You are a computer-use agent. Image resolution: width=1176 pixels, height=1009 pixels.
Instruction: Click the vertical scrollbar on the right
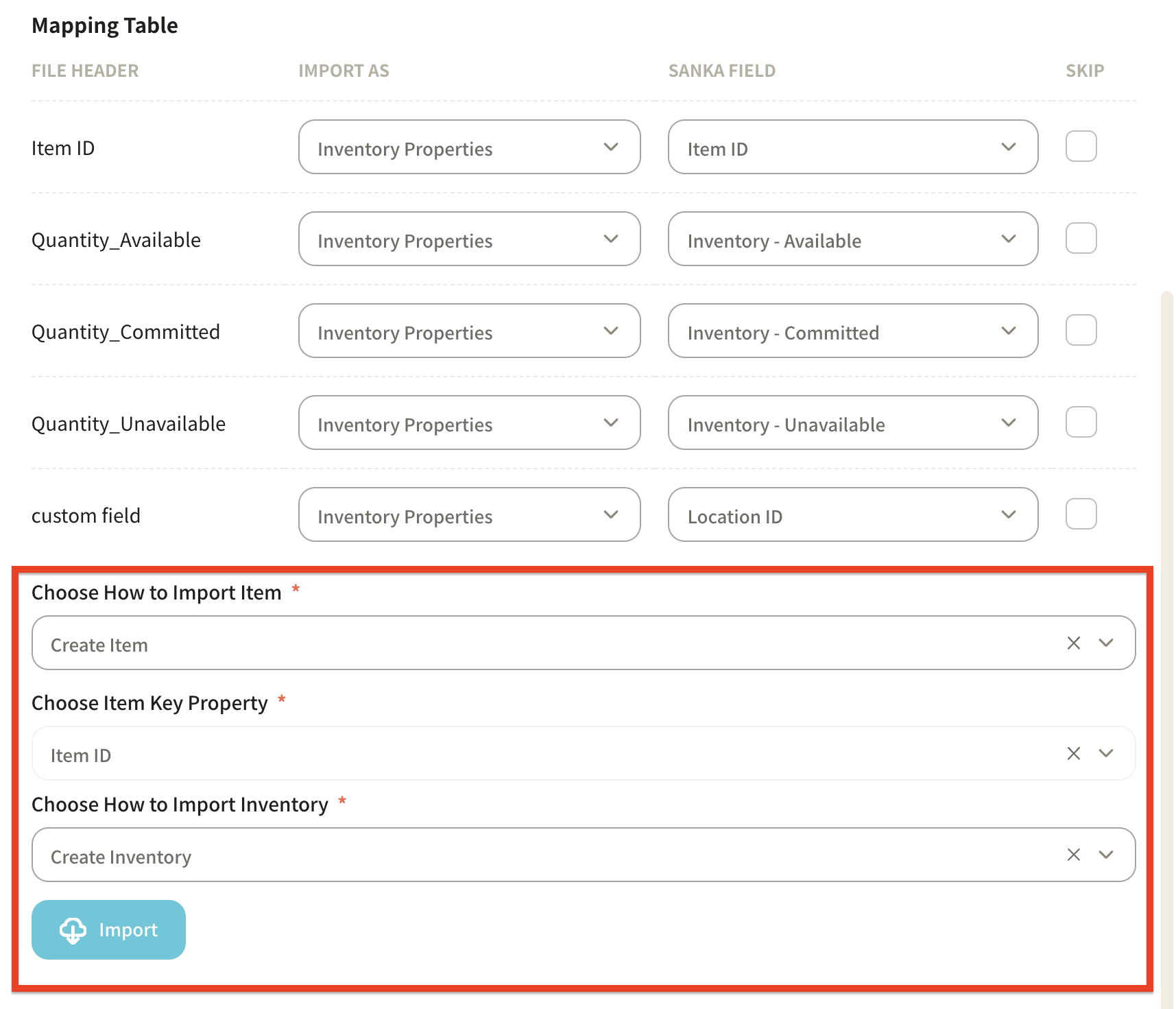click(x=1166, y=617)
